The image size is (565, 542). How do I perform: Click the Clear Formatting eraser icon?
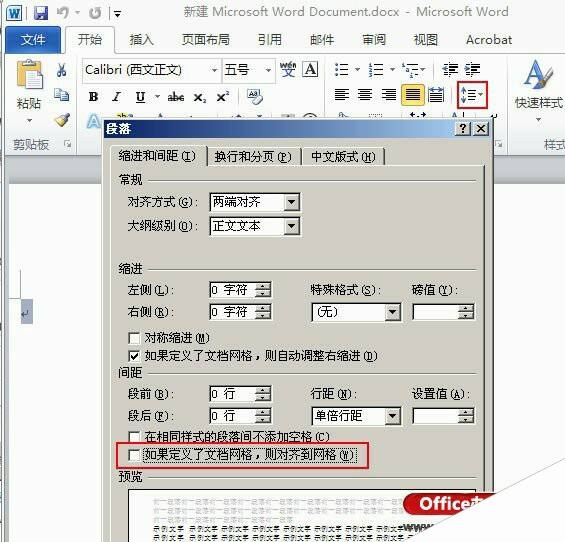255,97
